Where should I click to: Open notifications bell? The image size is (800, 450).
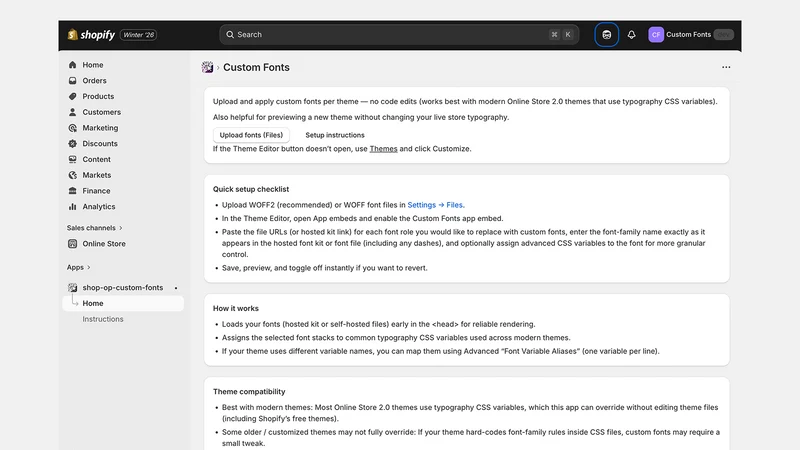pyautogui.click(x=632, y=35)
